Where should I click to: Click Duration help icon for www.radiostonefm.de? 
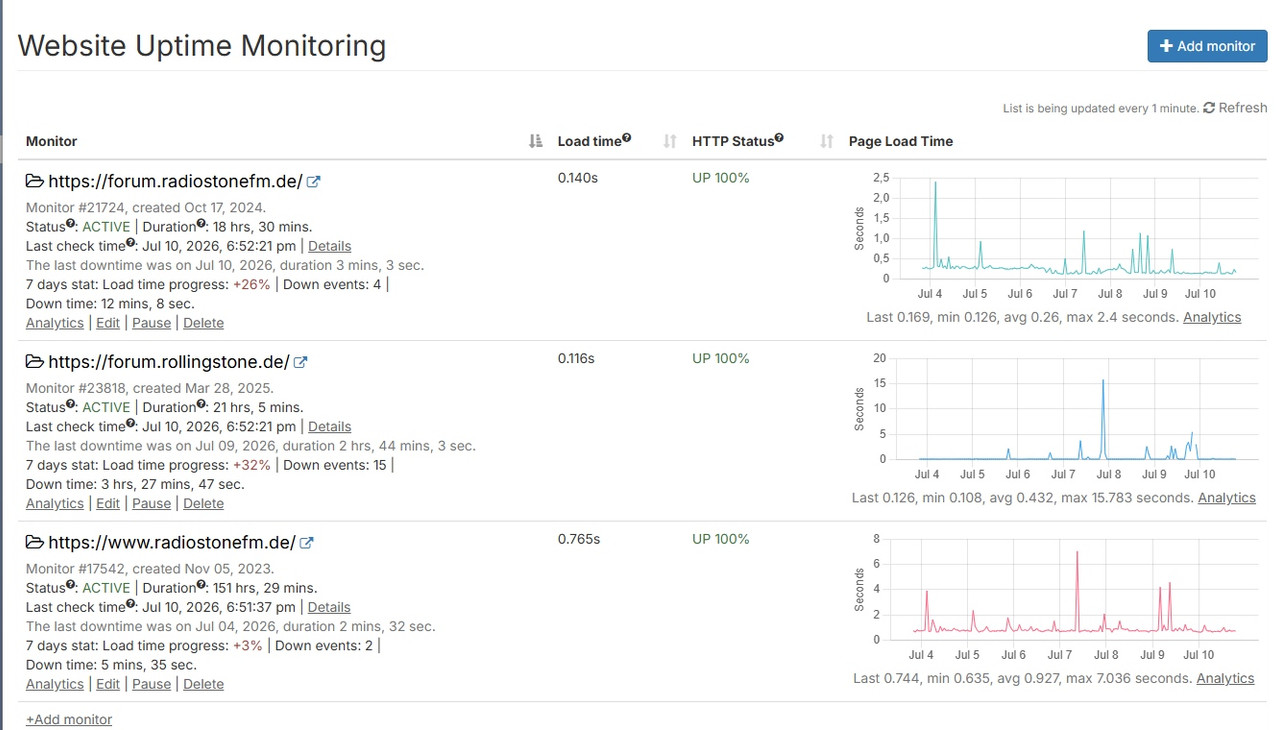pyautogui.click(x=200, y=585)
